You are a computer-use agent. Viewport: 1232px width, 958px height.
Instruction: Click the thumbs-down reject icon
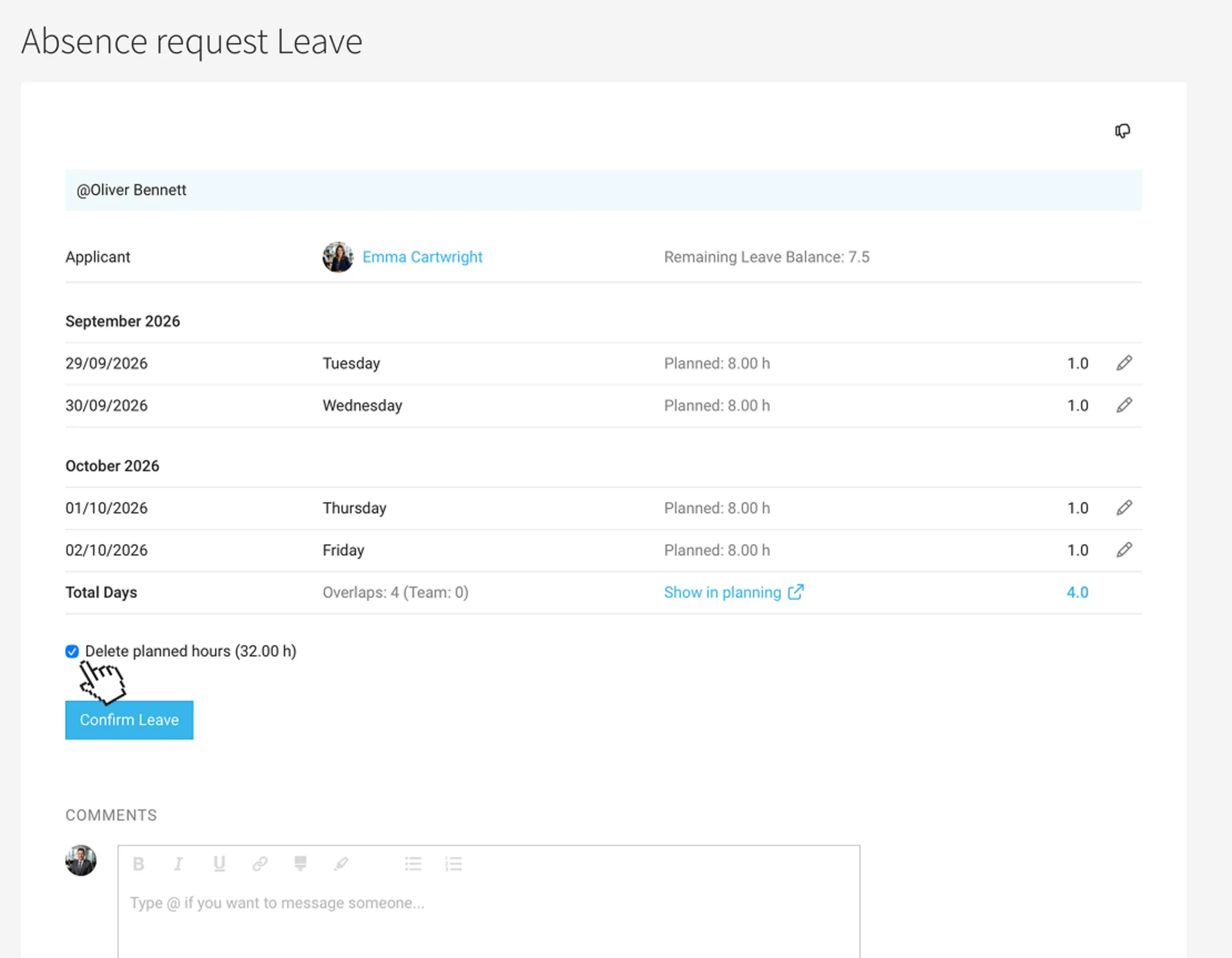(x=1122, y=130)
